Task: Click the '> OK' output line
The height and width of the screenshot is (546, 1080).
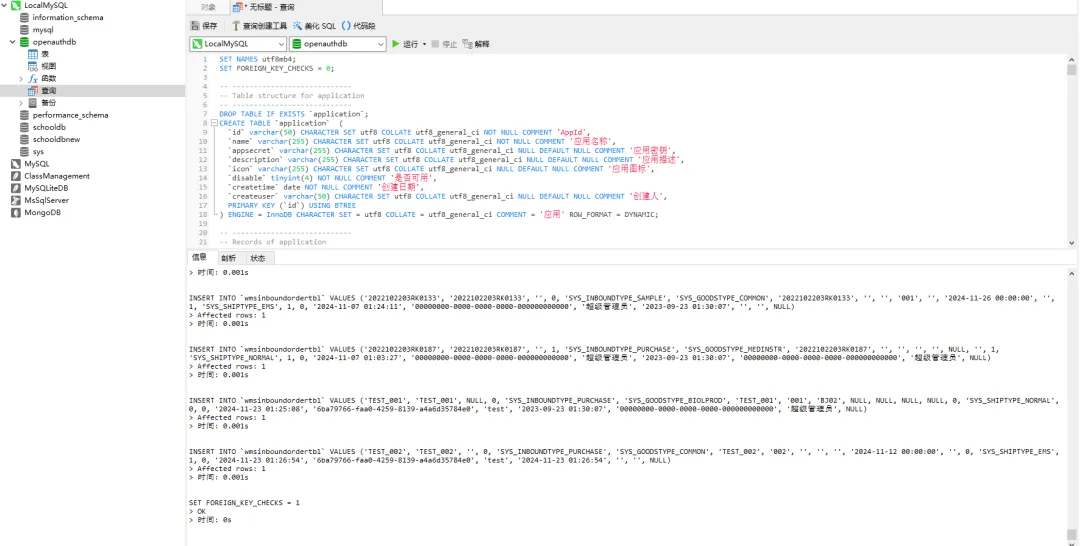Action: point(198,512)
